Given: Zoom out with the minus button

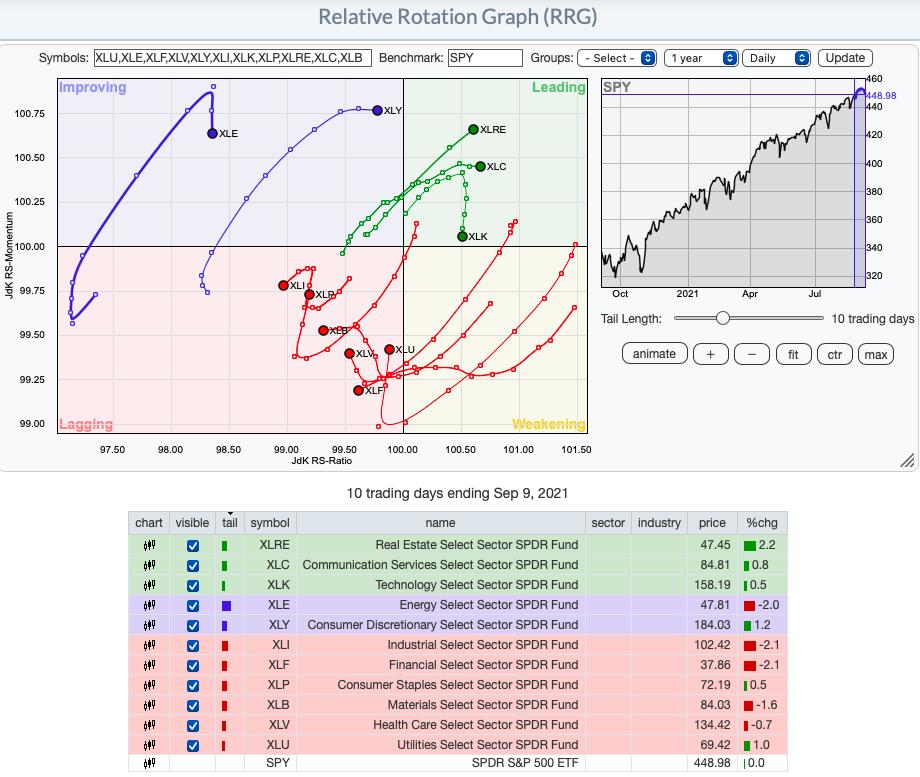Looking at the screenshot, I should [752, 354].
